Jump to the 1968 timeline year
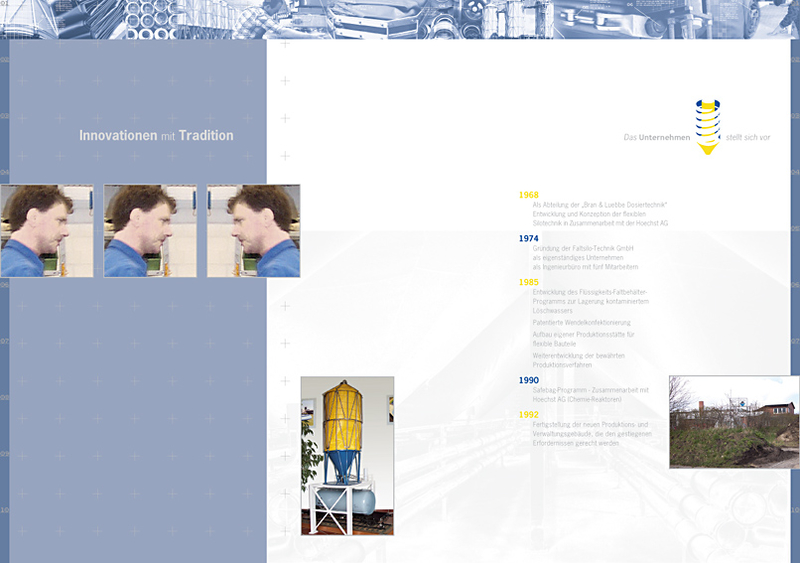The image size is (800, 563). pos(528,194)
